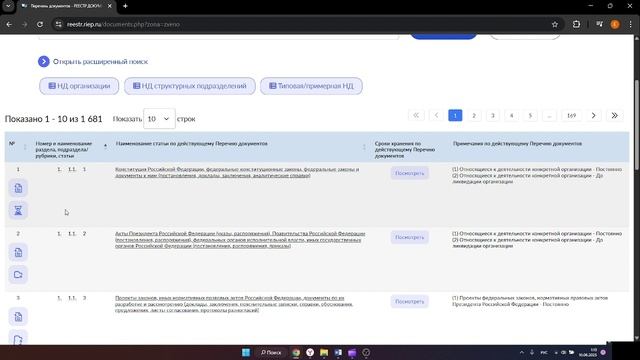This screenshot has height=360, width=640.
Task: Click the Показано 1 - 10 из 1 681 text
Action: 53,119
